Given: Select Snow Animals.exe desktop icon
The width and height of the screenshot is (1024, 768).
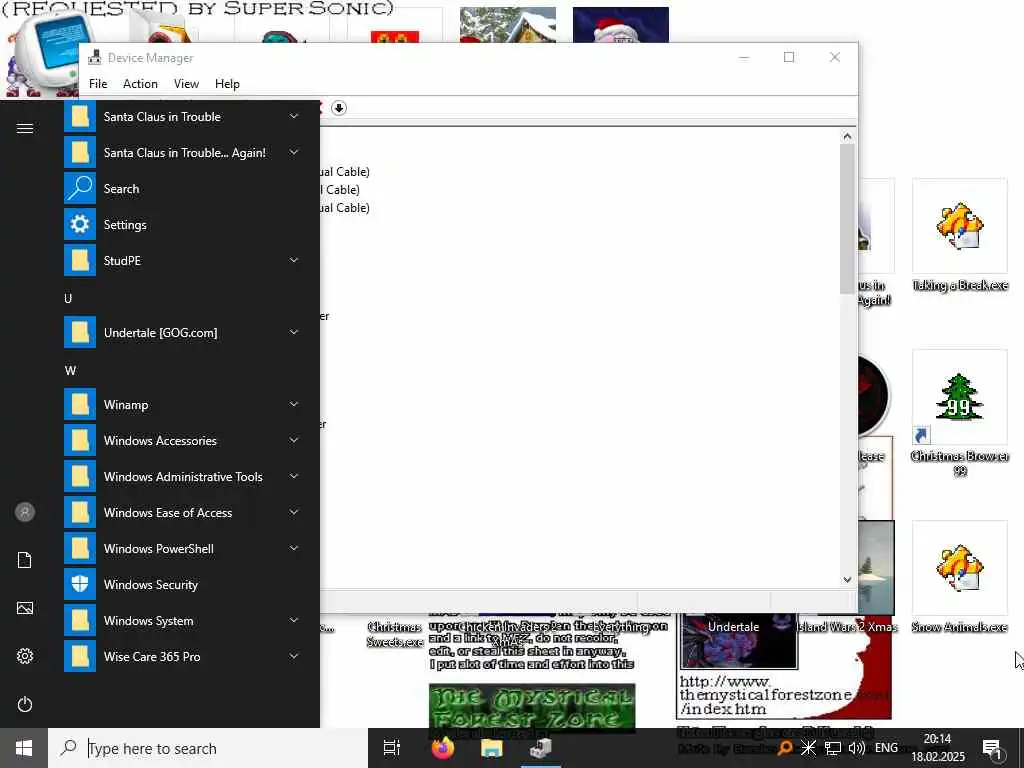Looking at the screenshot, I should [x=959, y=577].
